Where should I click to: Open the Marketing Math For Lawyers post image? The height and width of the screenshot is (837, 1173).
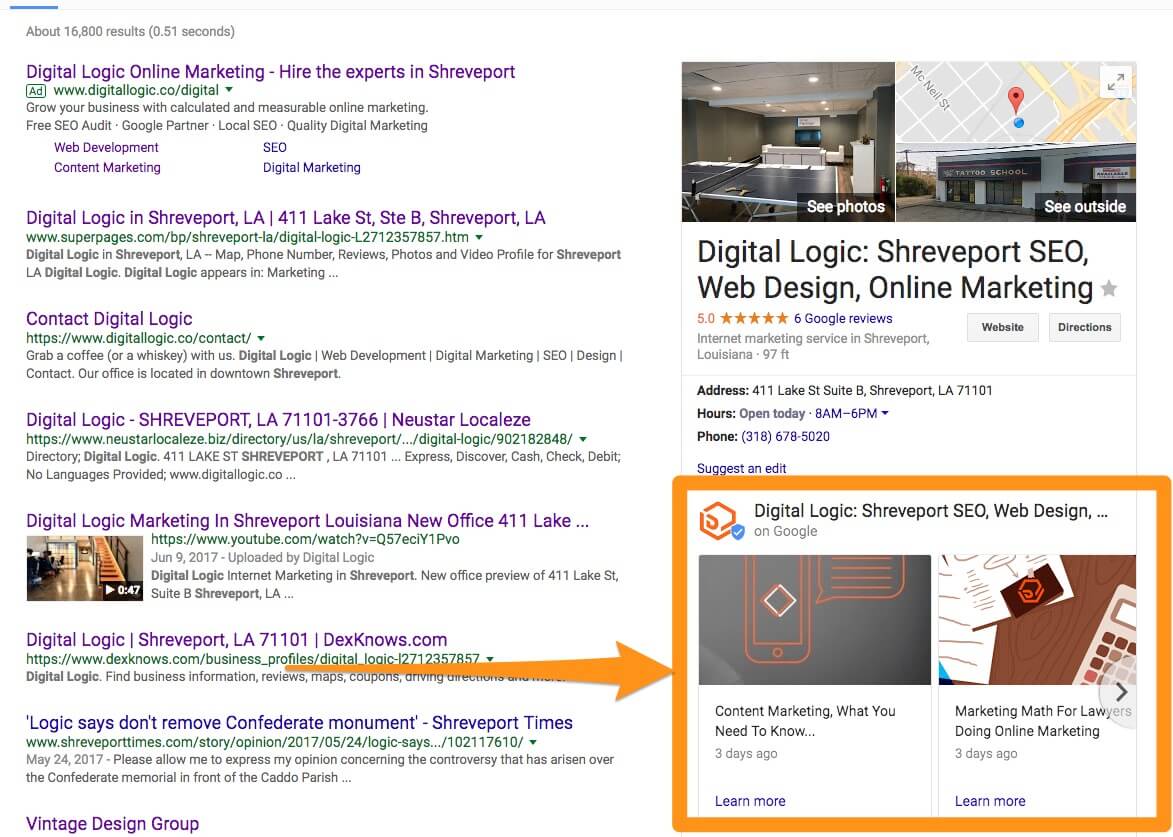pos(1038,619)
